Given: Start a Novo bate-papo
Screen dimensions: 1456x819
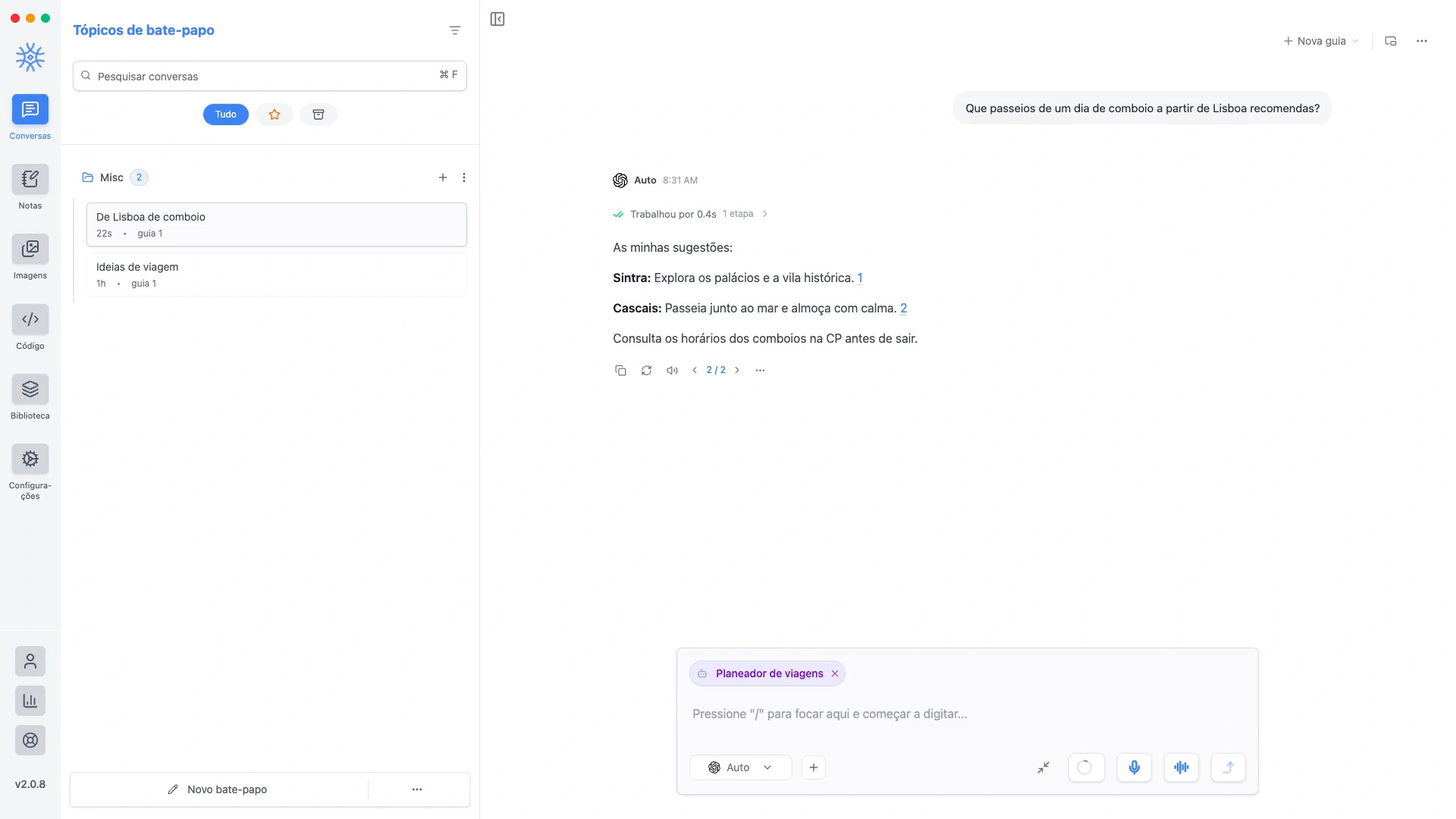Looking at the screenshot, I should coord(218,789).
